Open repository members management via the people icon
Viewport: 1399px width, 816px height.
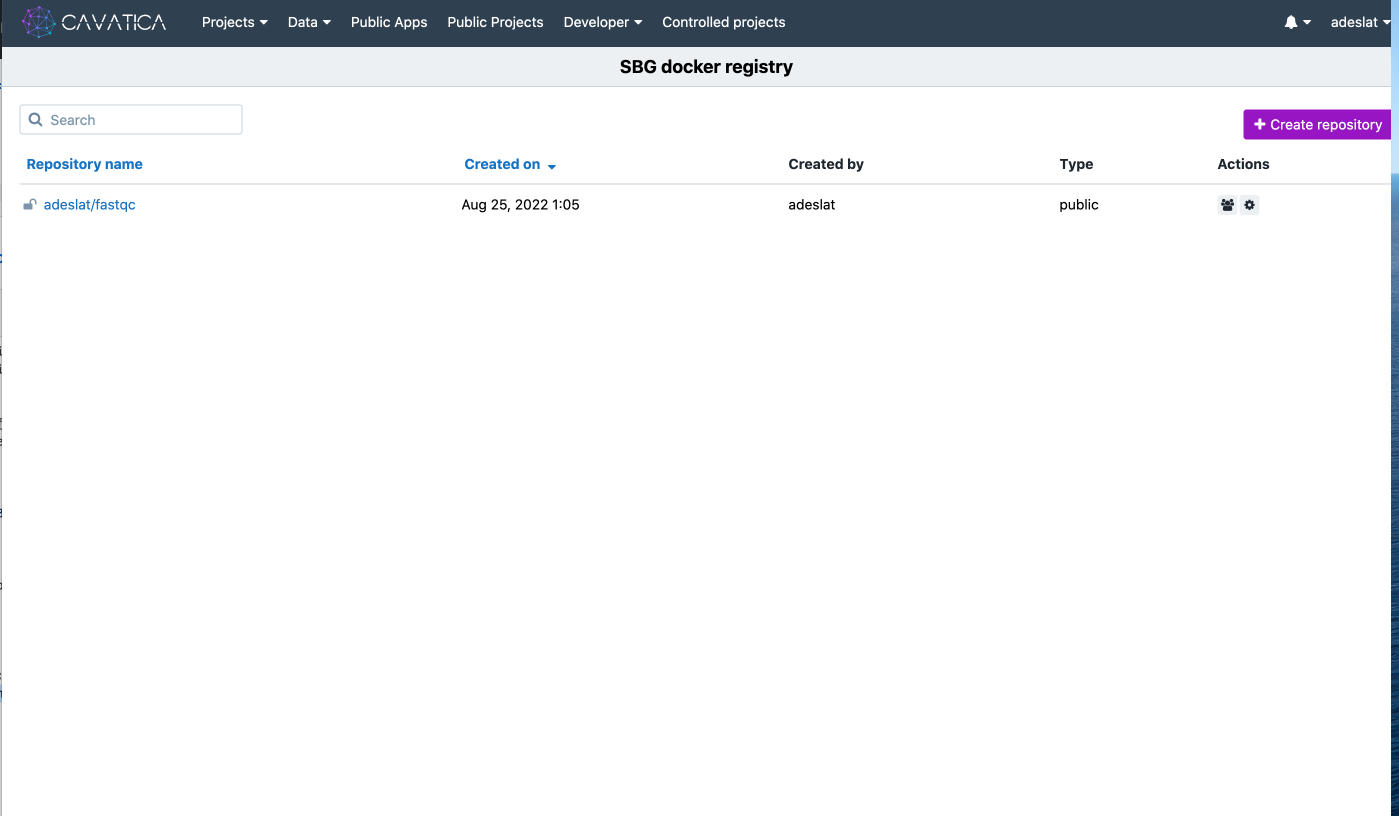[1227, 204]
